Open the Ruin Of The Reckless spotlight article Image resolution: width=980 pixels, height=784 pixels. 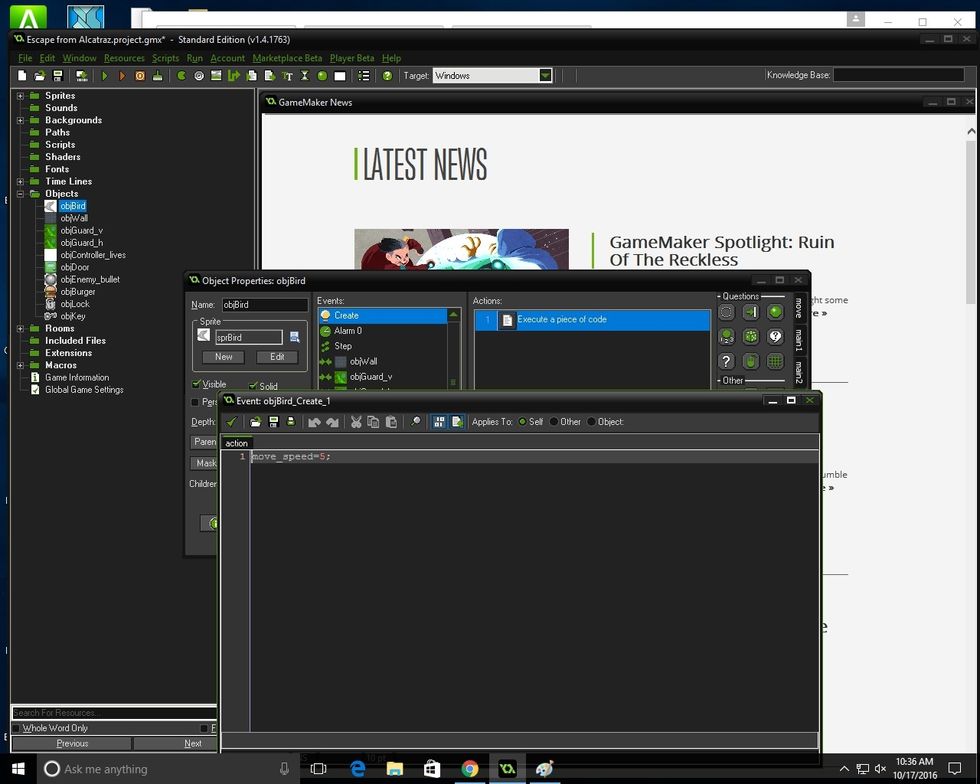721,251
